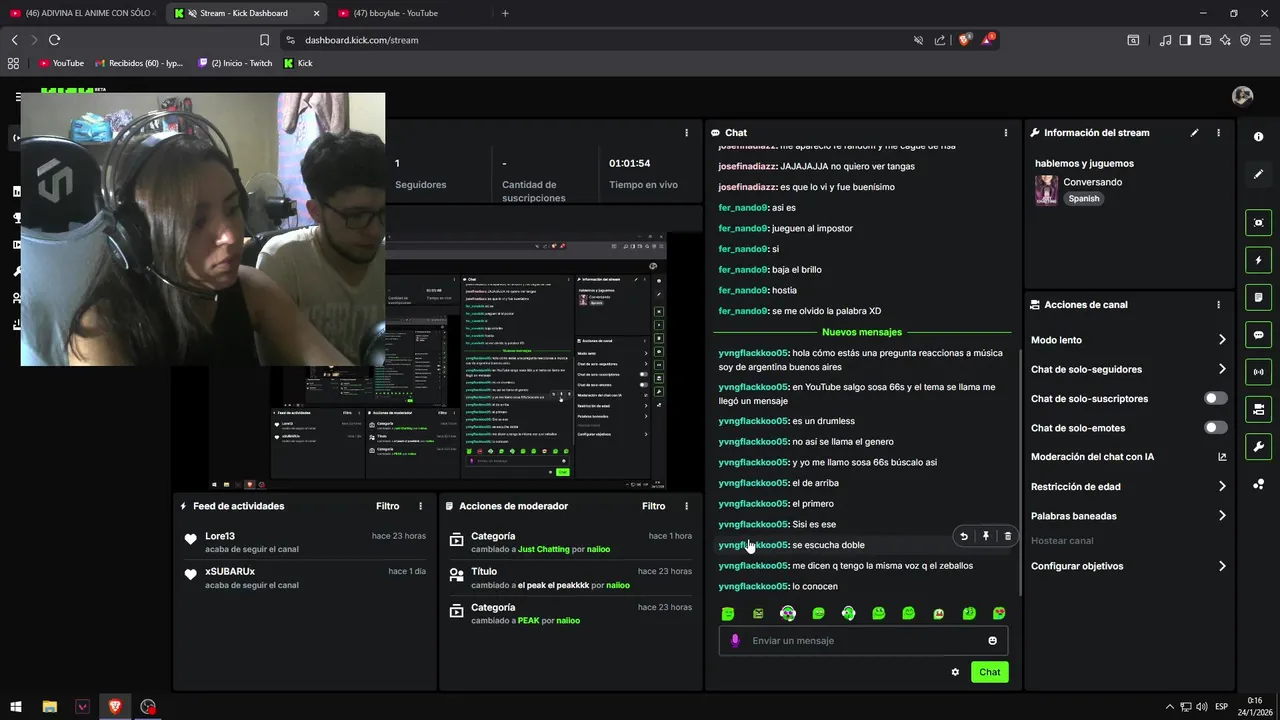Expand Configurar objetivos options
This screenshot has width=1280, height=720.
(x=1222, y=566)
